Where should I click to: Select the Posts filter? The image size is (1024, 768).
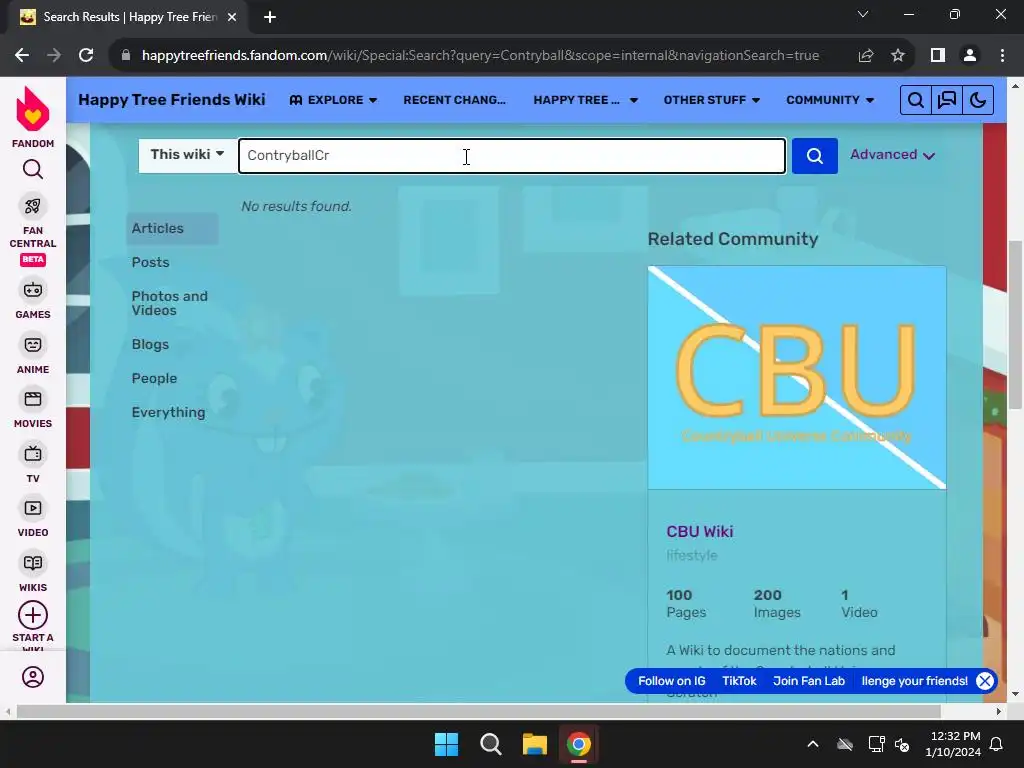[x=150, y=263]
